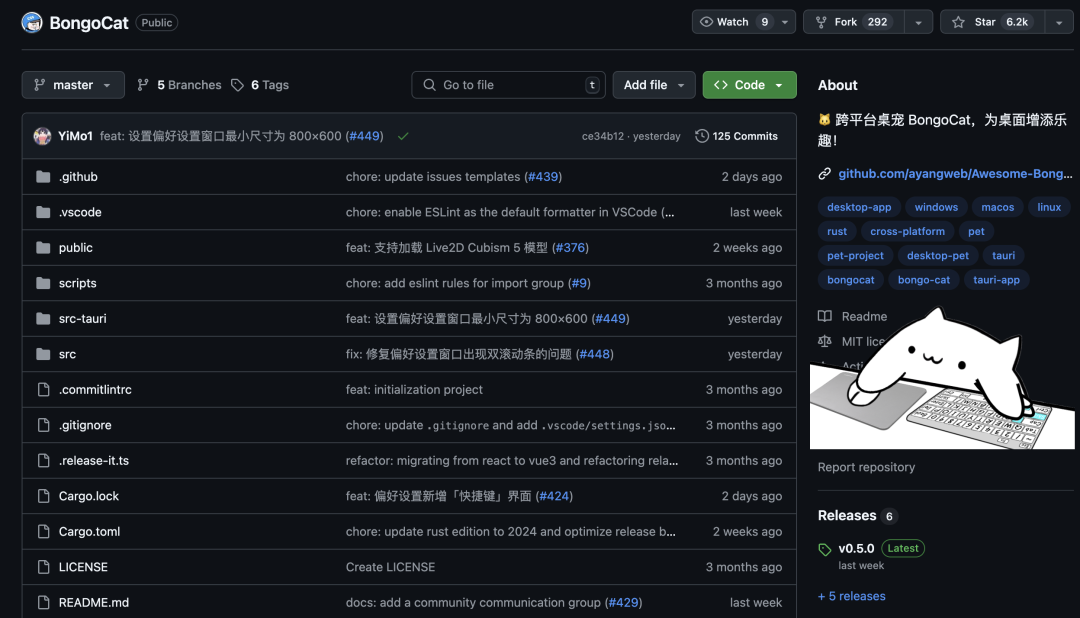Expand the Fork options dropdown arrow
The image size is (1080, 618).
tap(918, 22)
